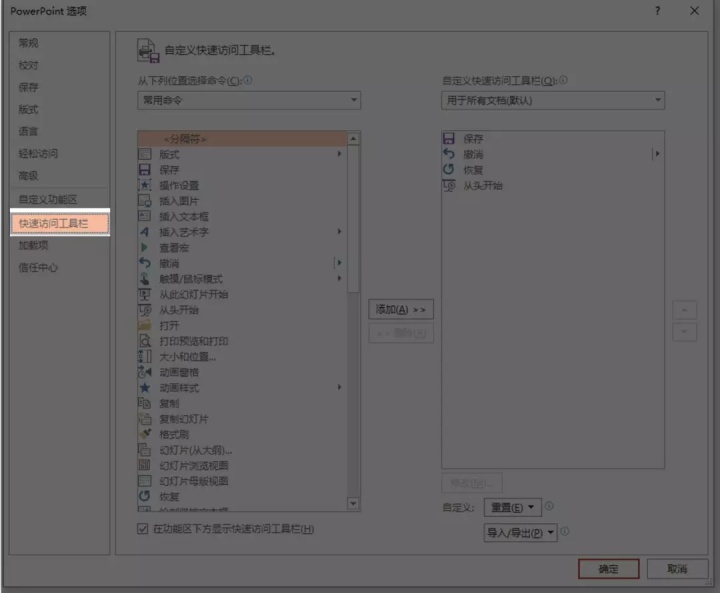Click info icon beside 重置 button

pos(549,506)
